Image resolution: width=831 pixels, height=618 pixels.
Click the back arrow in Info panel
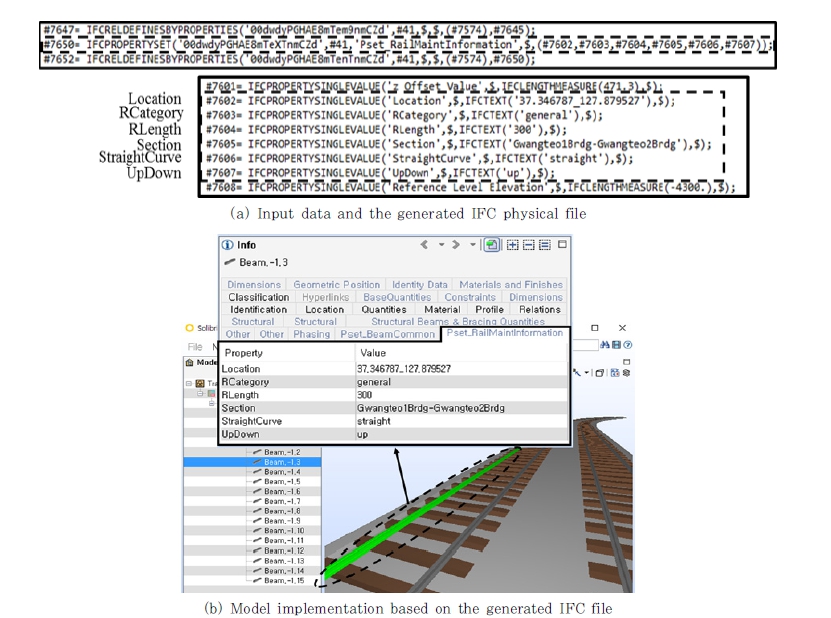[x=425, y=245]
